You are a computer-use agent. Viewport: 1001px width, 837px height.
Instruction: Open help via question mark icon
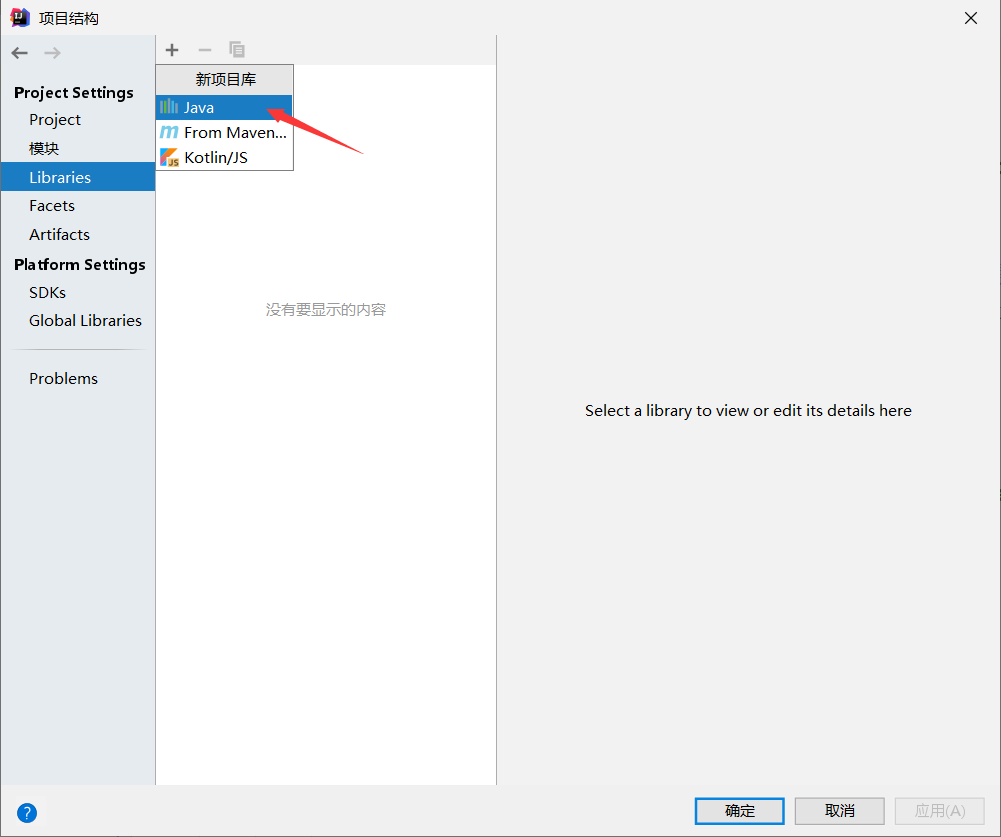click(27, 813)
